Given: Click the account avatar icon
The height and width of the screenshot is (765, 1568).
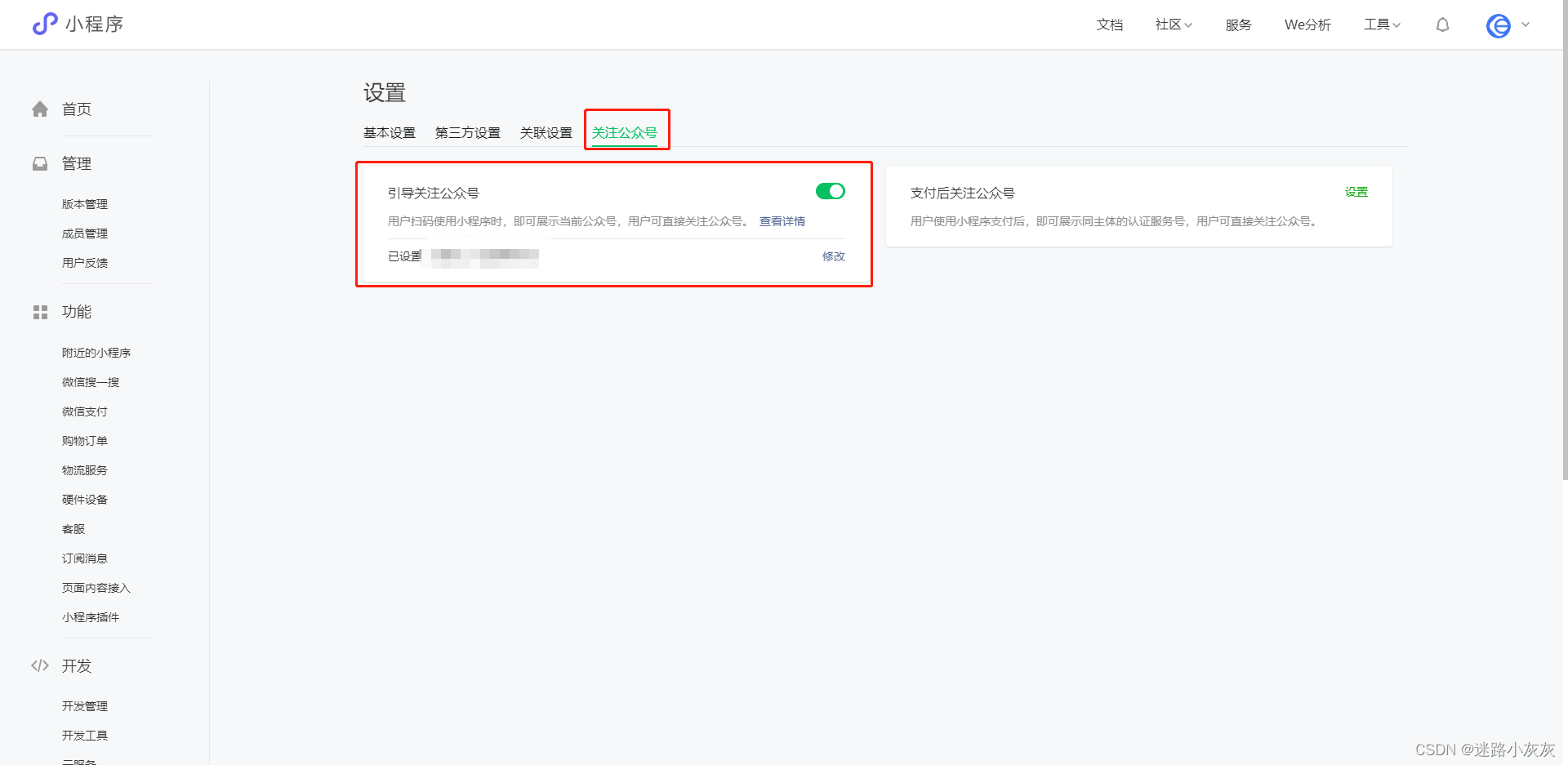Looking at the screenshot, I should coord(1499,25).
